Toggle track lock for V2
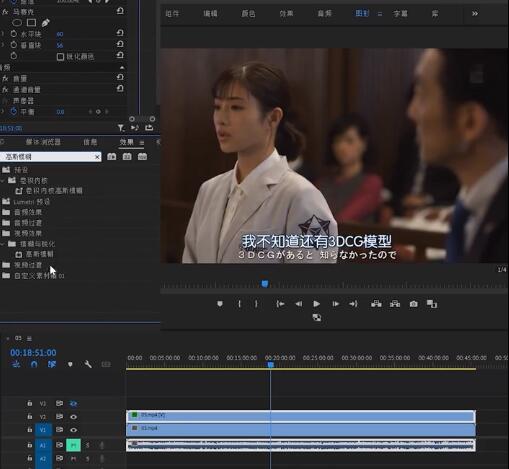 (30, 417)
